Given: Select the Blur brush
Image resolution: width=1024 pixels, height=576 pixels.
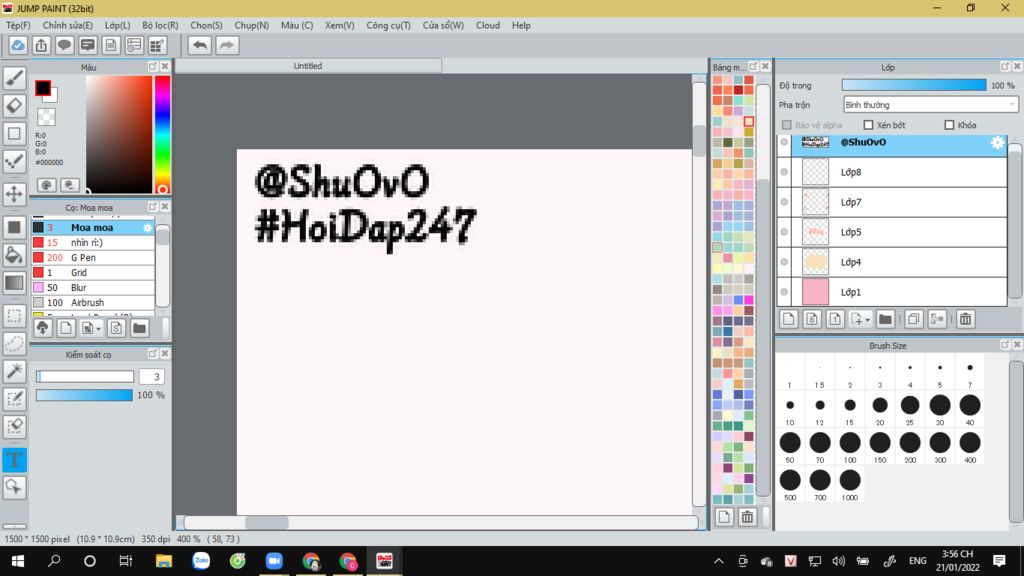Looking at the screenshot, I should 93,287.
